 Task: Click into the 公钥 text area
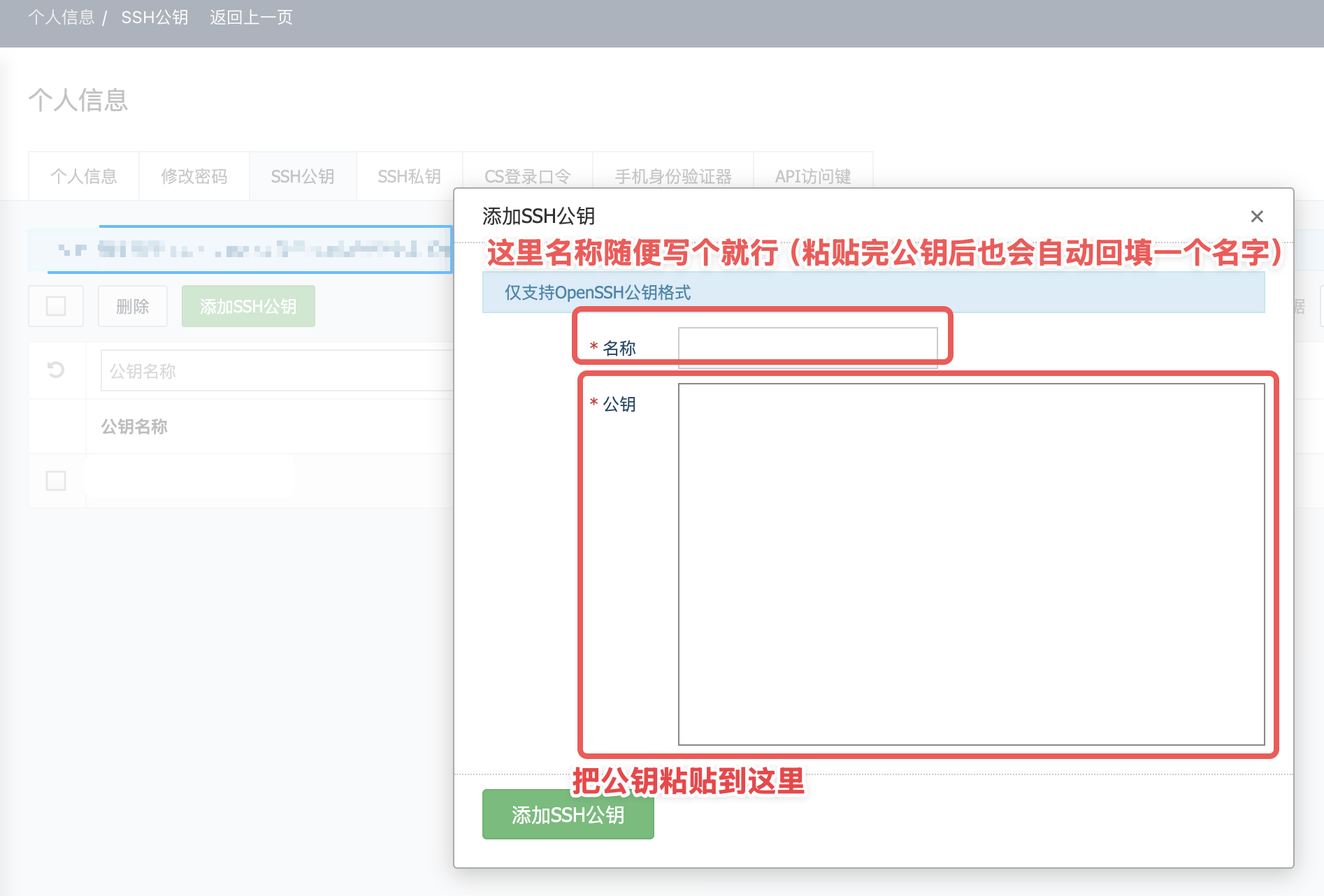971,564
